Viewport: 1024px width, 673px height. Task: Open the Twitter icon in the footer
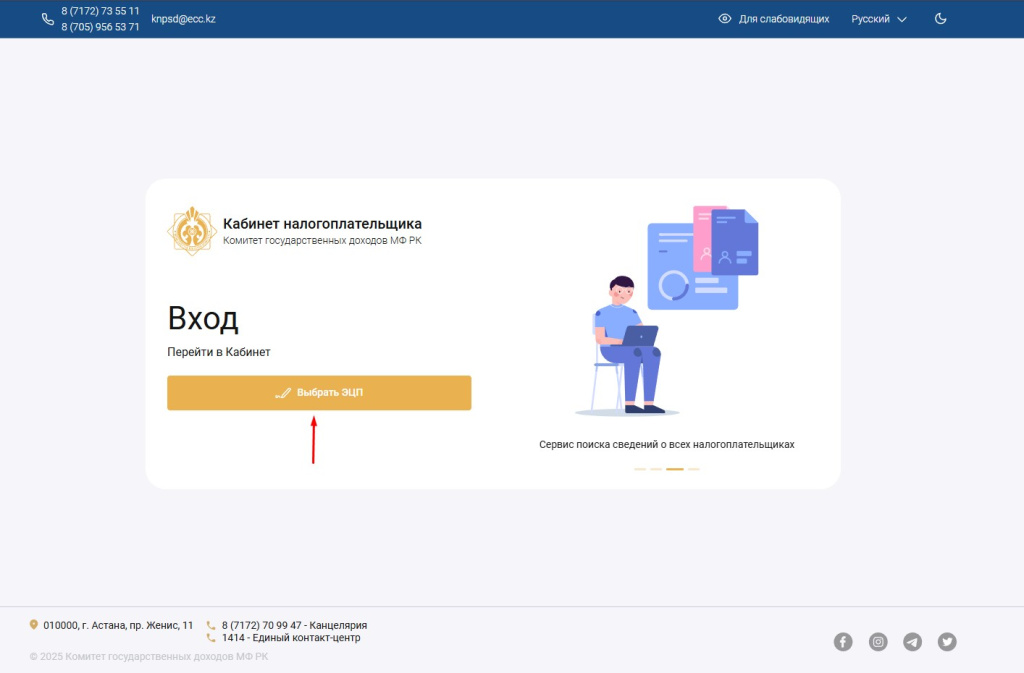[x=947, y=641]
